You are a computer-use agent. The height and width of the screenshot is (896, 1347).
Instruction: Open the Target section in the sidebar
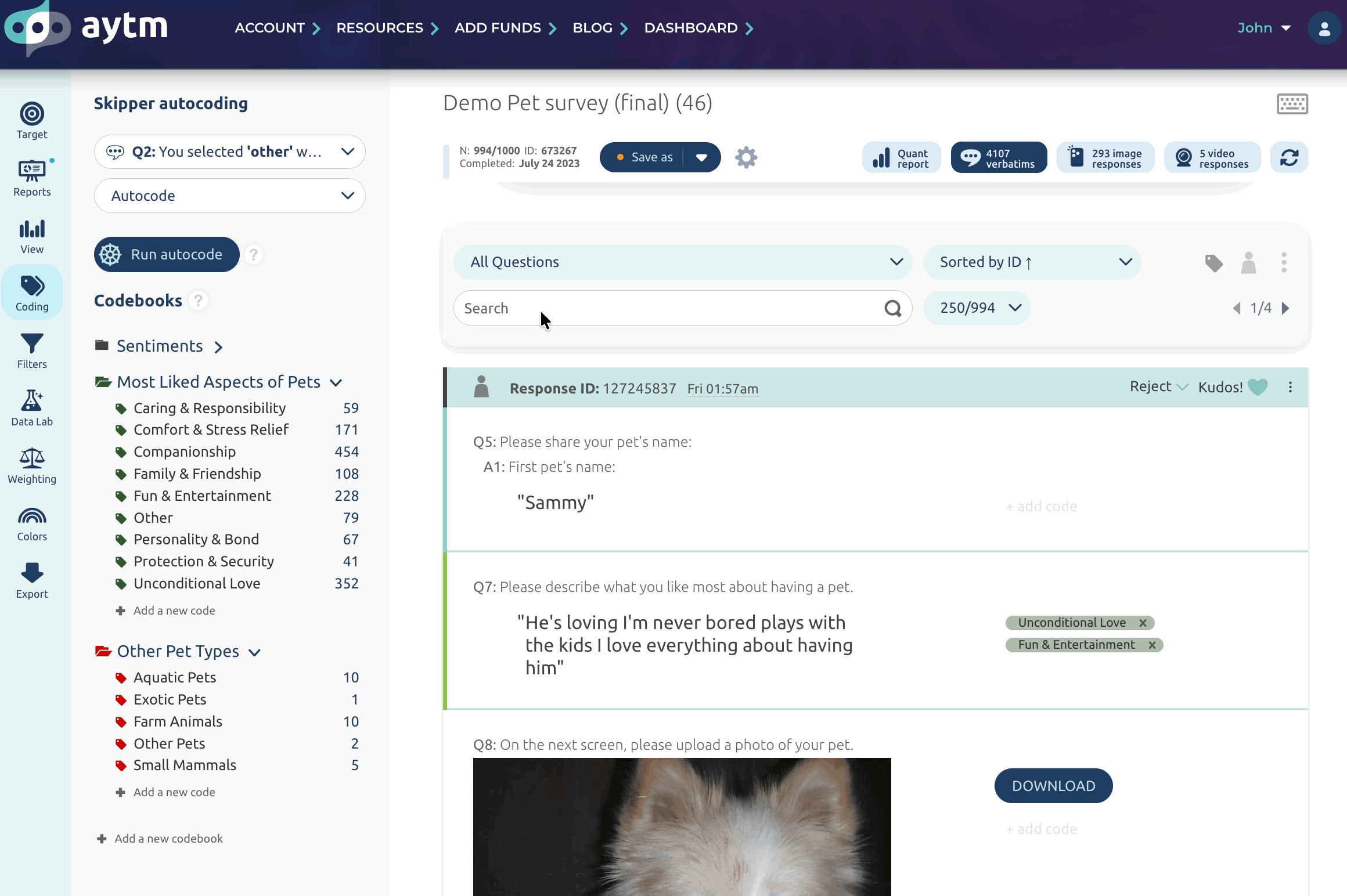tap(32, 121)
